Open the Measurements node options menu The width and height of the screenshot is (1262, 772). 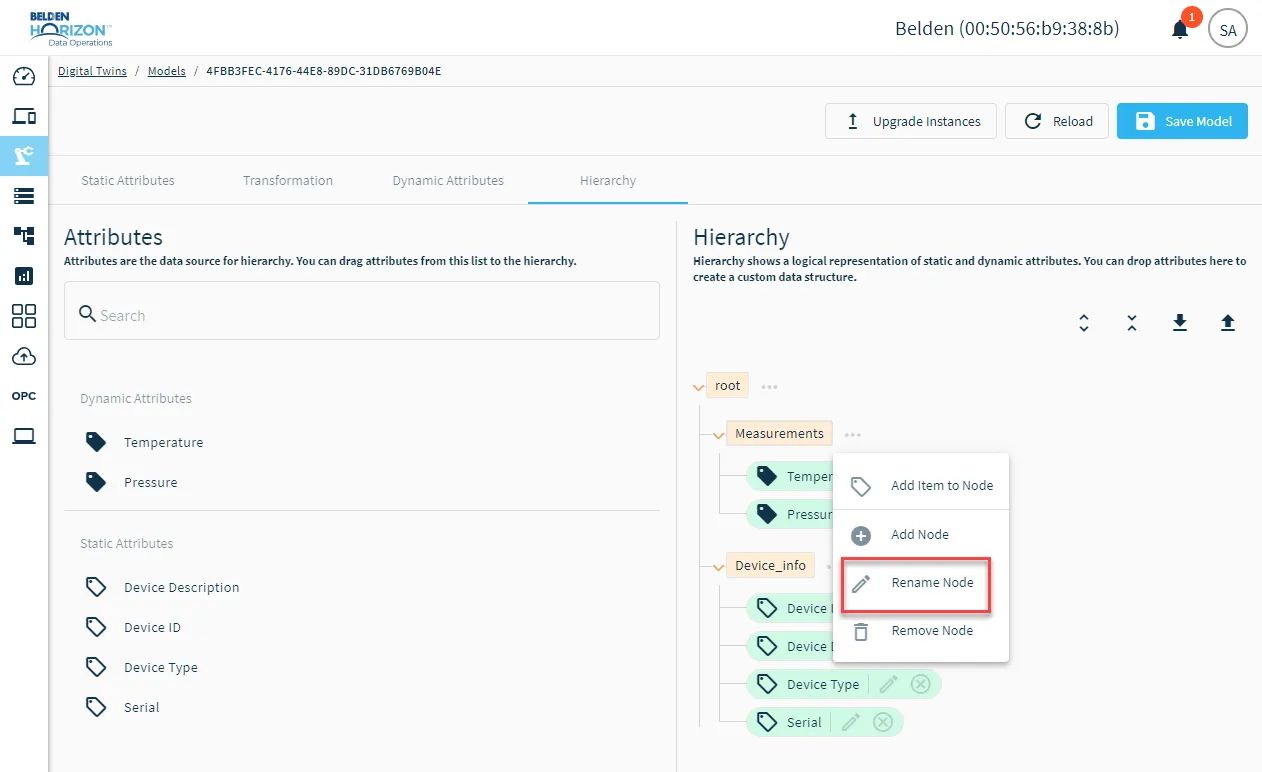point(852,434)
